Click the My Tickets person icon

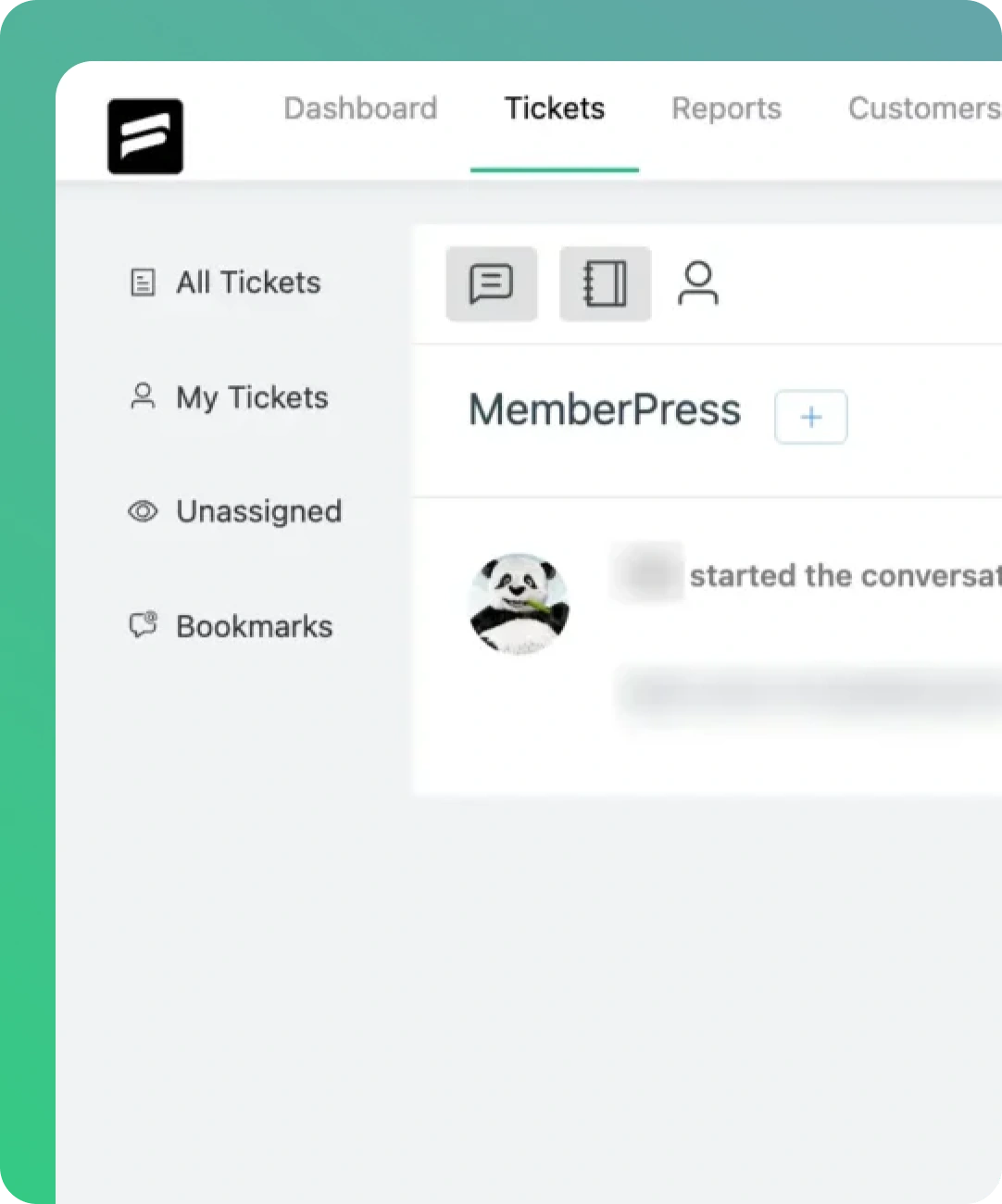click(143, 396)
